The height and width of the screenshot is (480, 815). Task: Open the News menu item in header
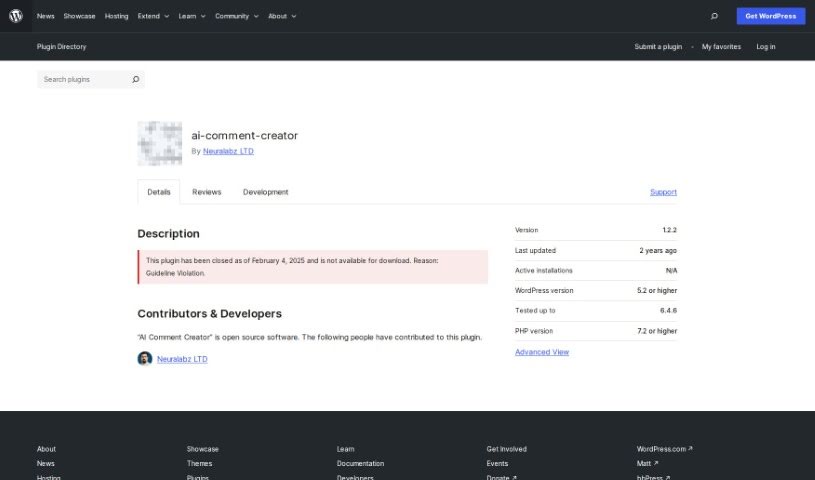[46, 16]
